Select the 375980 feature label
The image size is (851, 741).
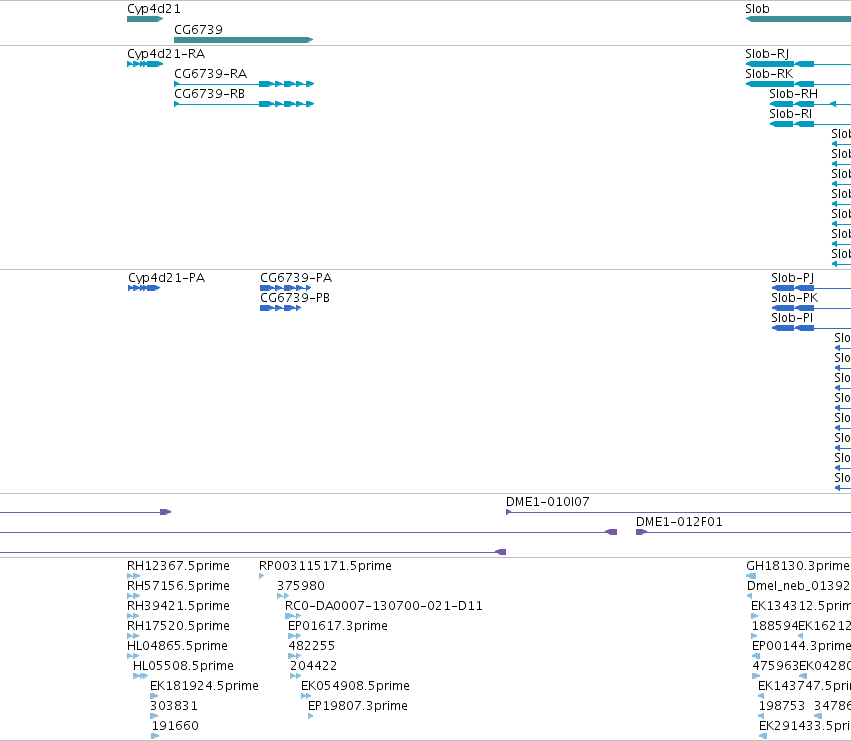[301, 586]
